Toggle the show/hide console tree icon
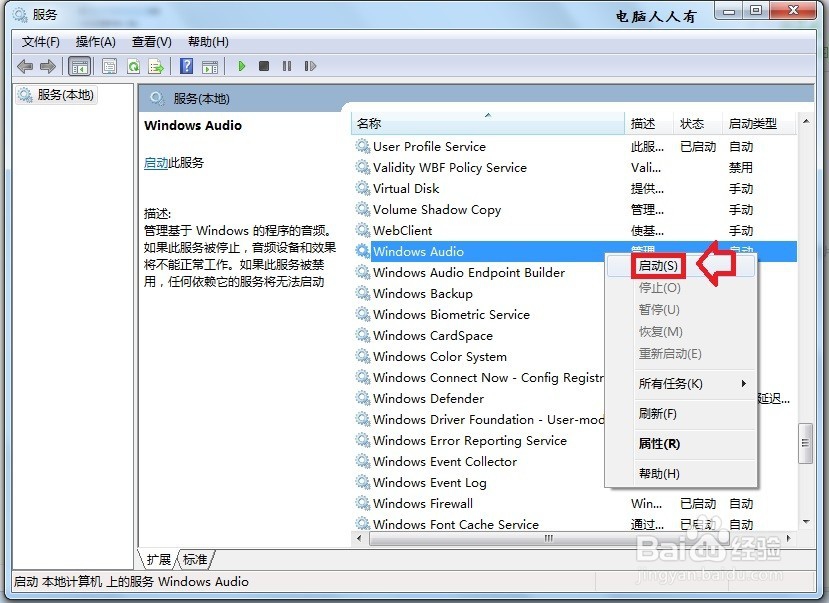 (x=80, y=67)
